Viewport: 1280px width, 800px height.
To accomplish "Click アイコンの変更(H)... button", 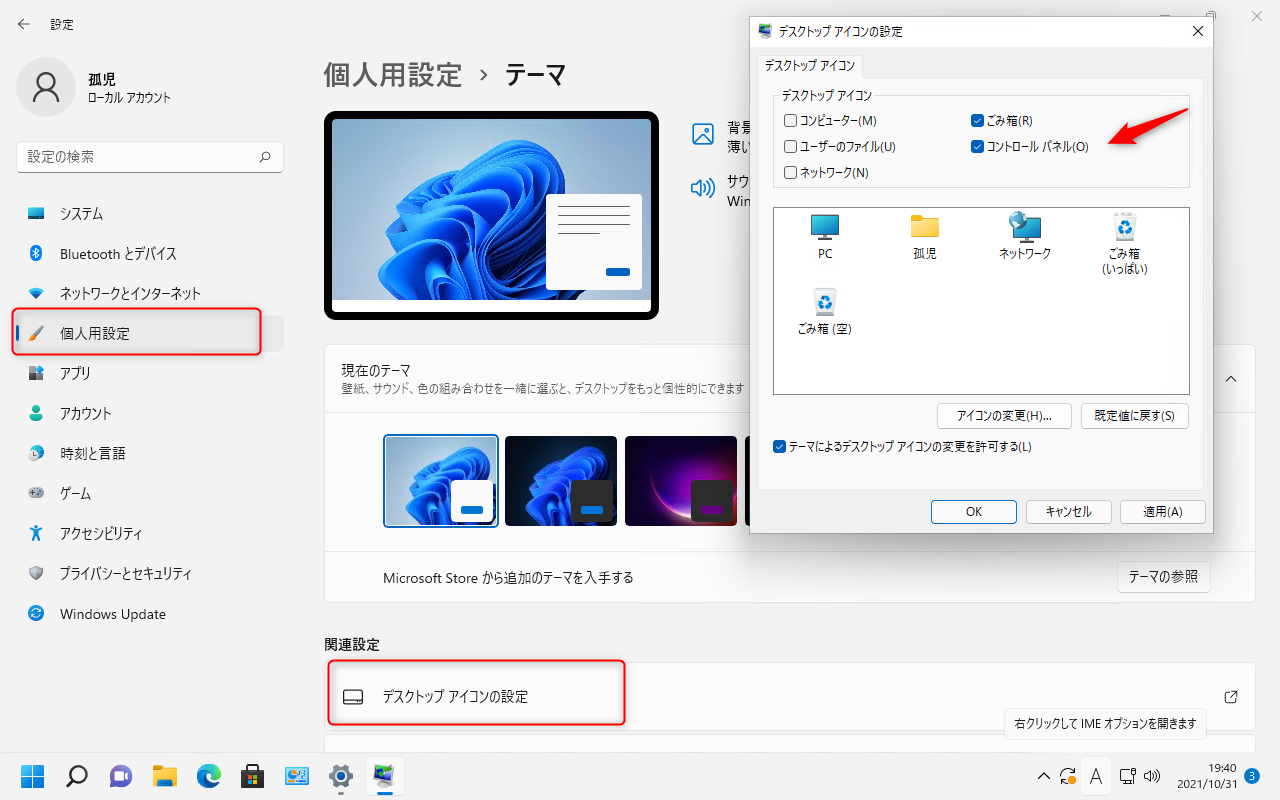I will [1004, 416].
